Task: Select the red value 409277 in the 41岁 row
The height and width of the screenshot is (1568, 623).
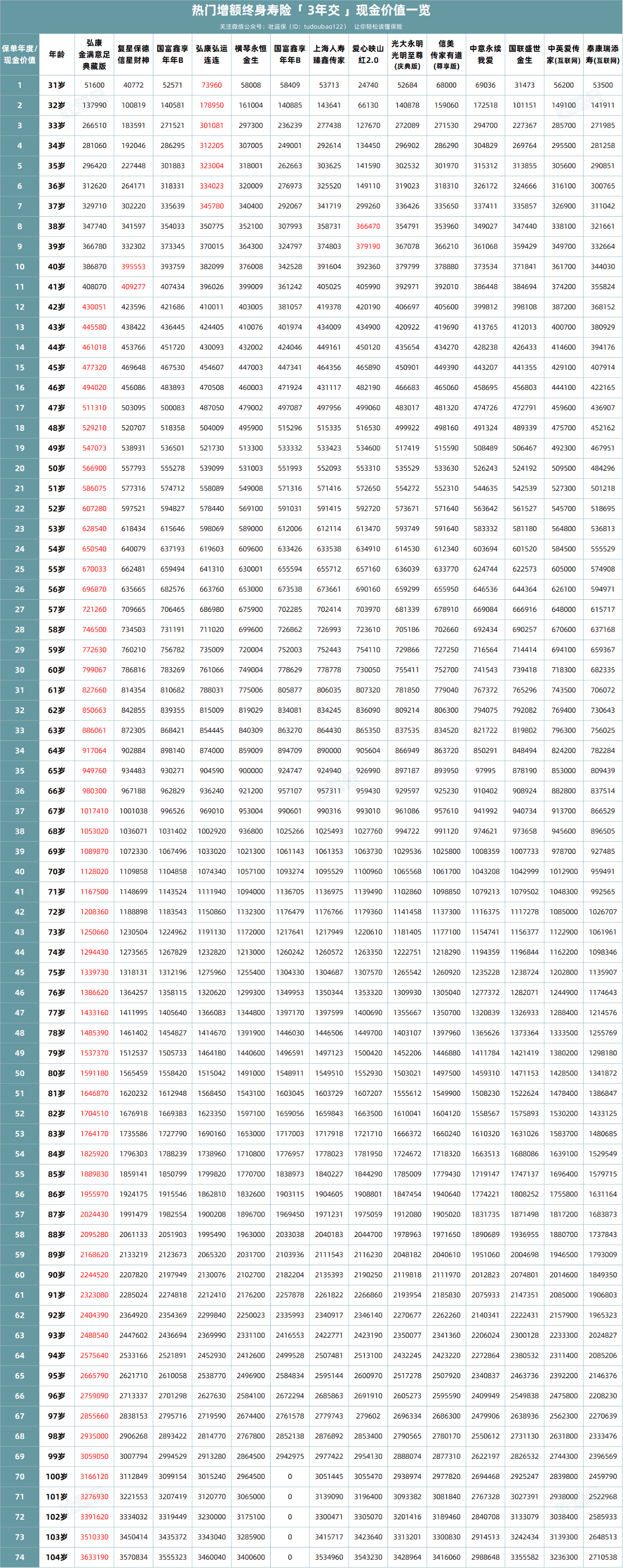Action: 133,287
